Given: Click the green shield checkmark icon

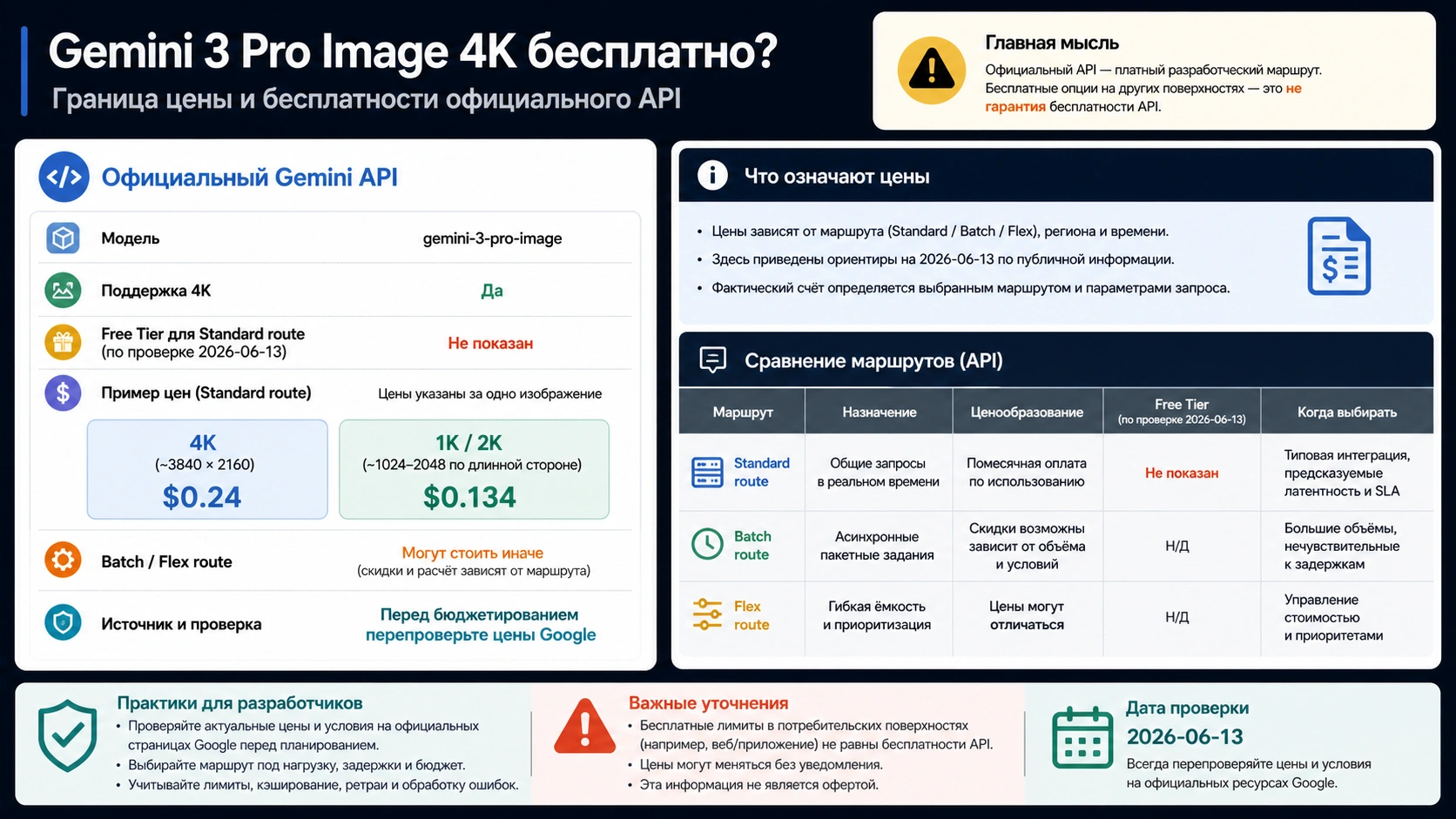Looking at the screenshot, I should (67, 735).
